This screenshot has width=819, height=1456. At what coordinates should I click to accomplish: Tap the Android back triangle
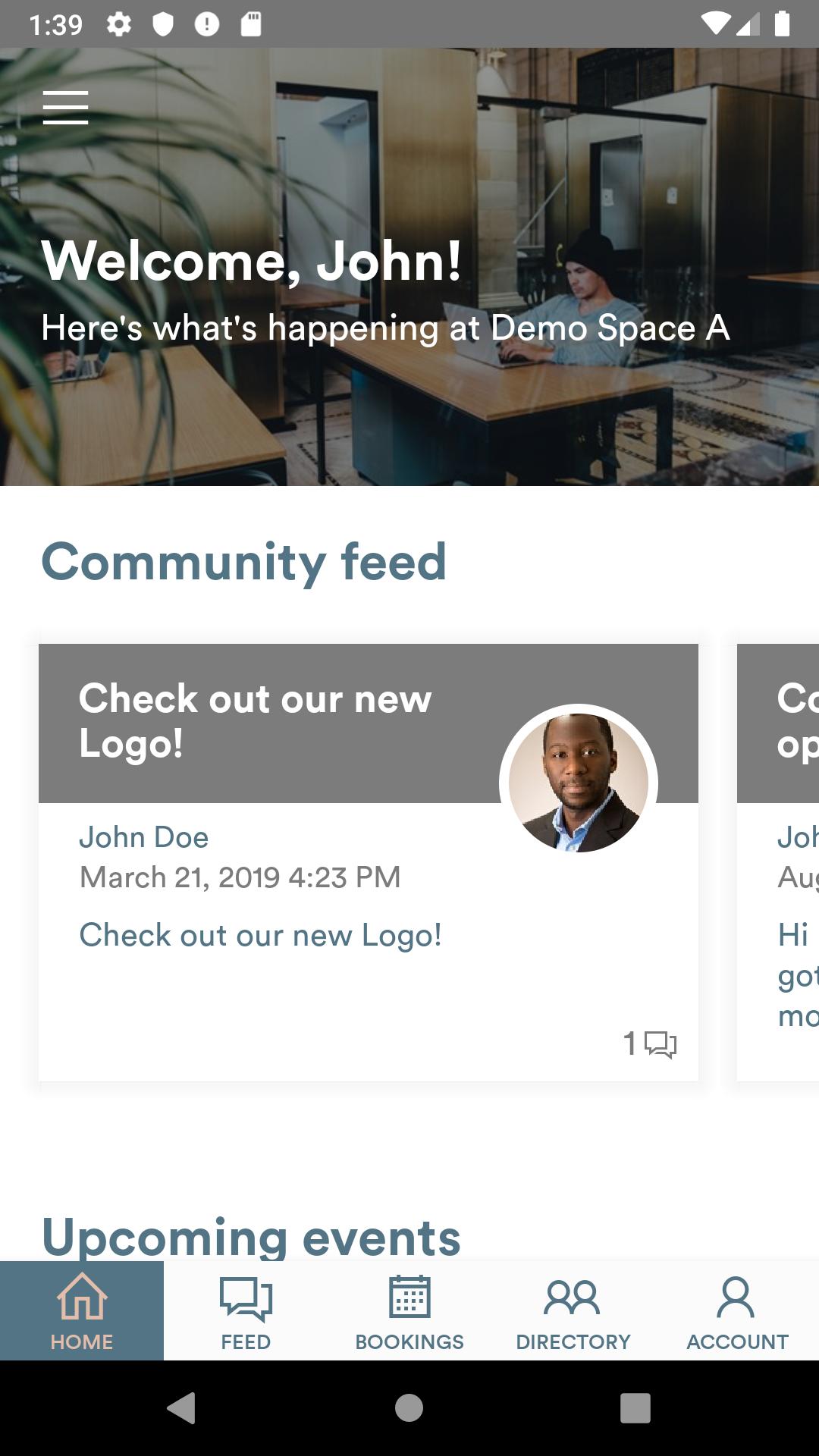(x=182, y=1407)
